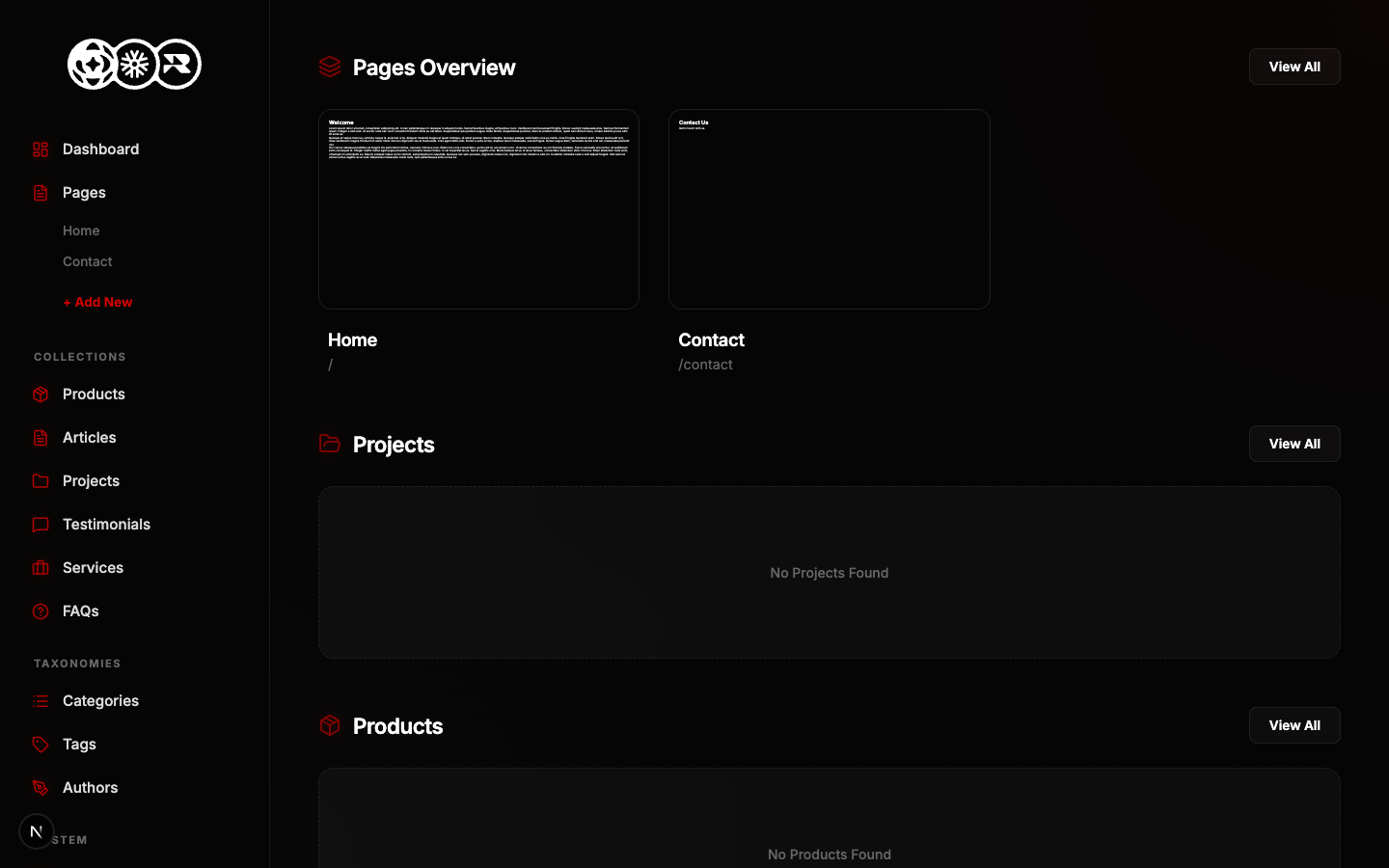Open Testimonials in the sidebar
The width and height of the screenshot is (1389, 868).
point(106,525)
